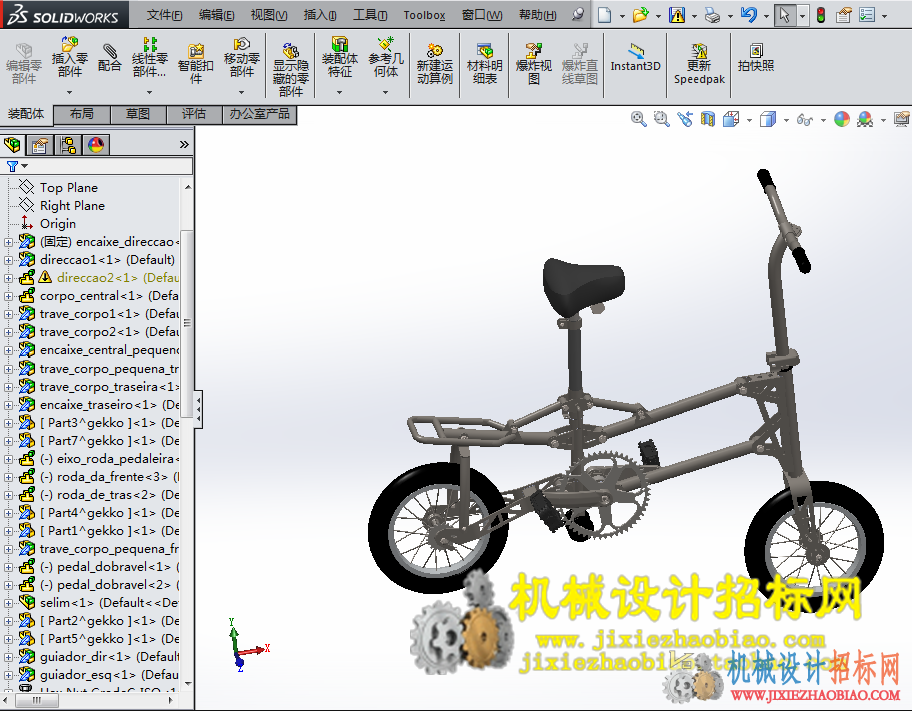Click Insert Components (插入零部件) icon

point(69,57)
